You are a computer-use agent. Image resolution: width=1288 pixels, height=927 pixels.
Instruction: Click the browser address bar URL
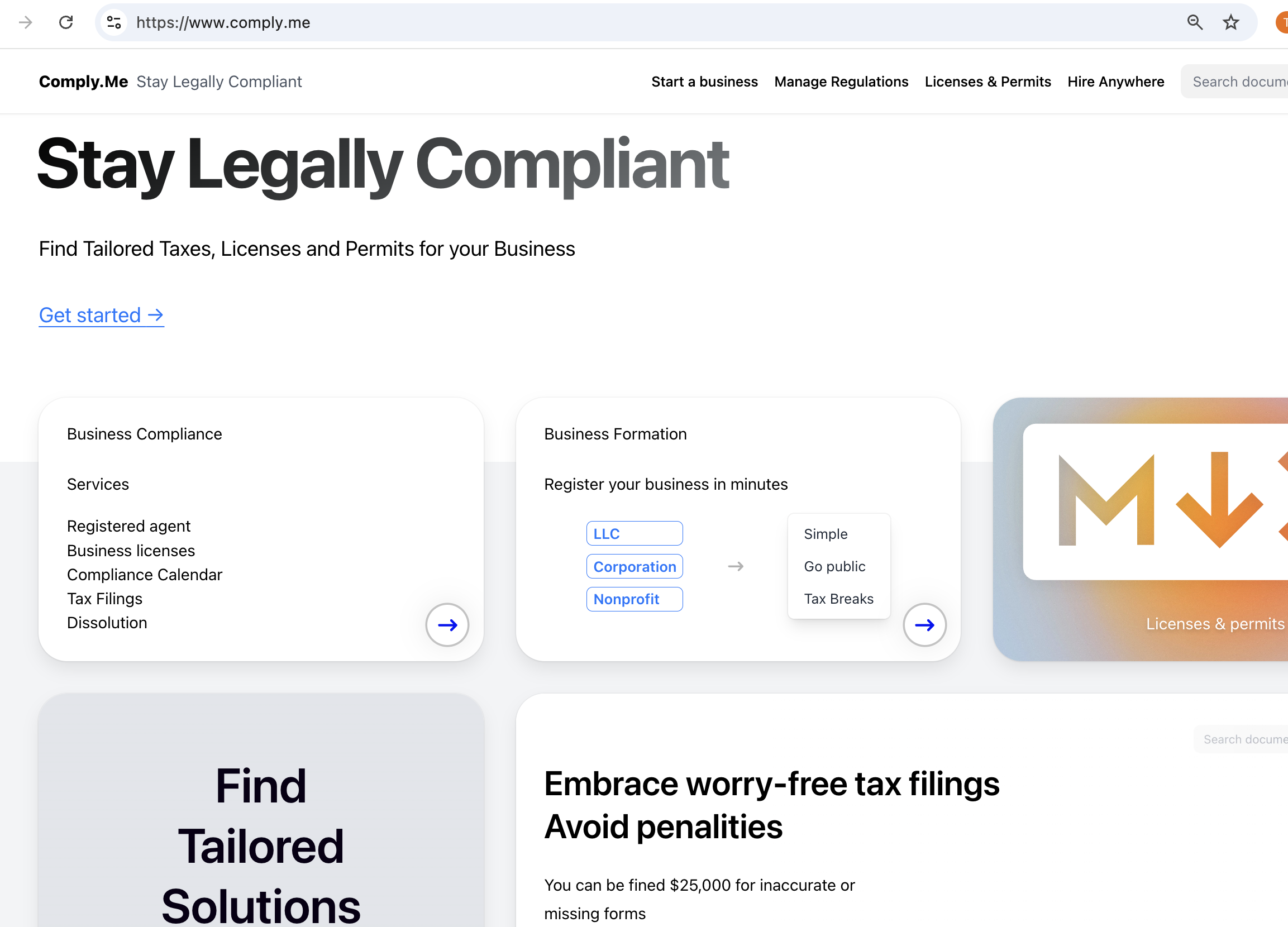tap(223, 23)
